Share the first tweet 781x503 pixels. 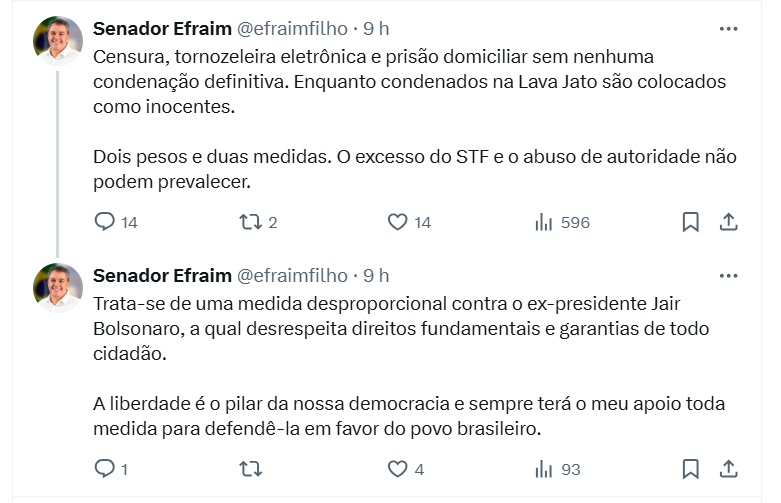pyautogui.click(x=729, y=222)
